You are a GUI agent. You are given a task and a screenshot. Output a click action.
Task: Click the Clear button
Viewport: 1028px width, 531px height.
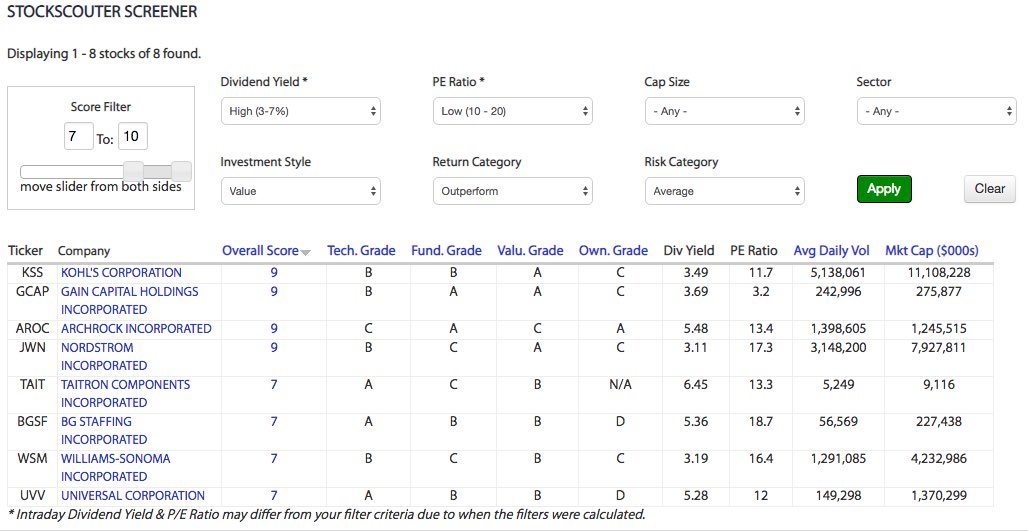click(989, 189)
